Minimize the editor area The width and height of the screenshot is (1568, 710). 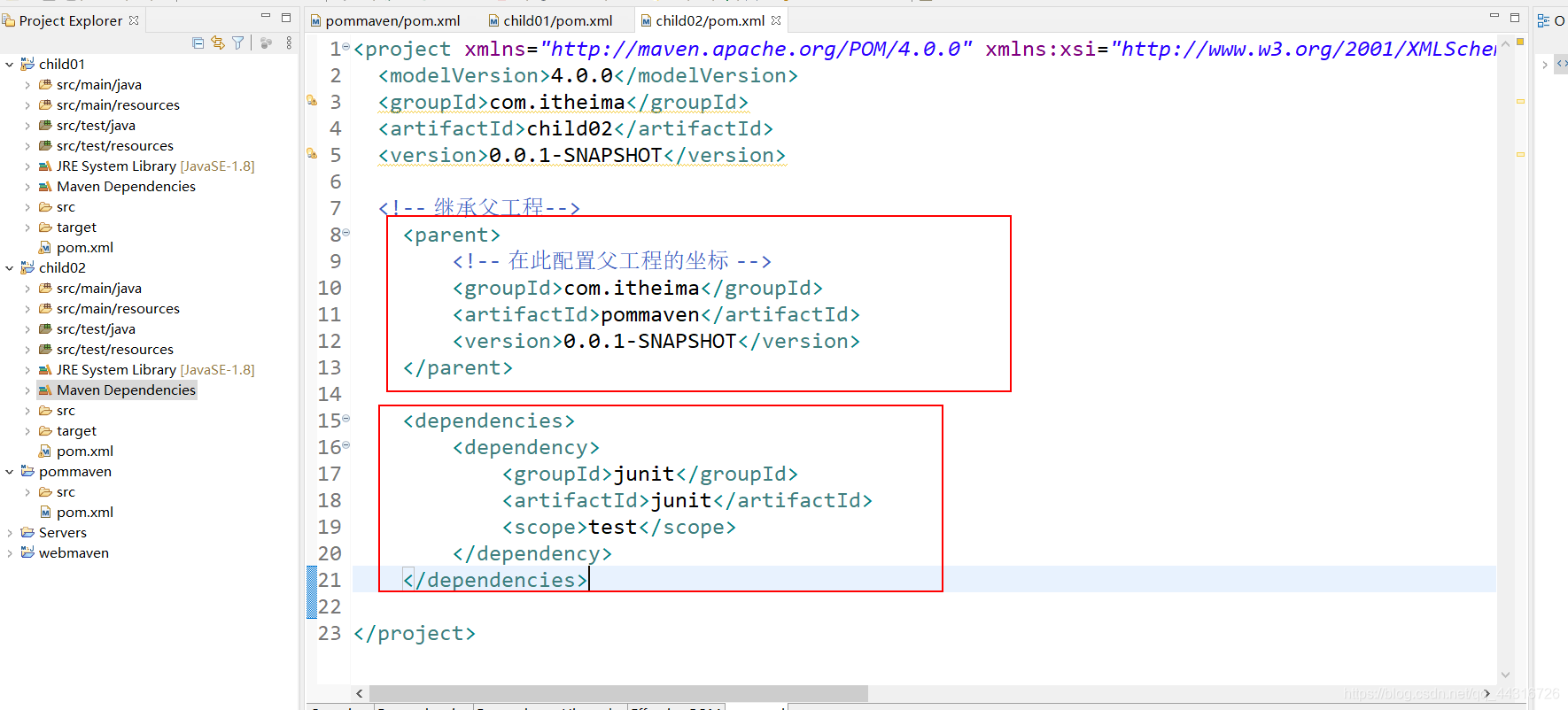point(1494,17)
